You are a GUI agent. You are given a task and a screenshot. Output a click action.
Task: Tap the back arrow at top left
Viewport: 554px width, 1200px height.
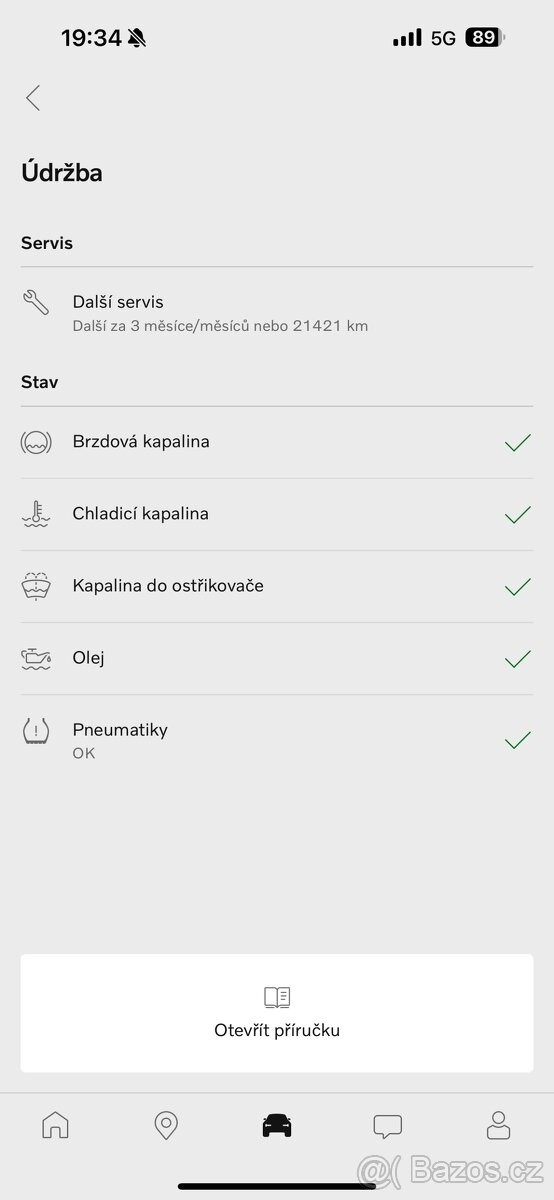pyautogui.click(x=33, y=98)
